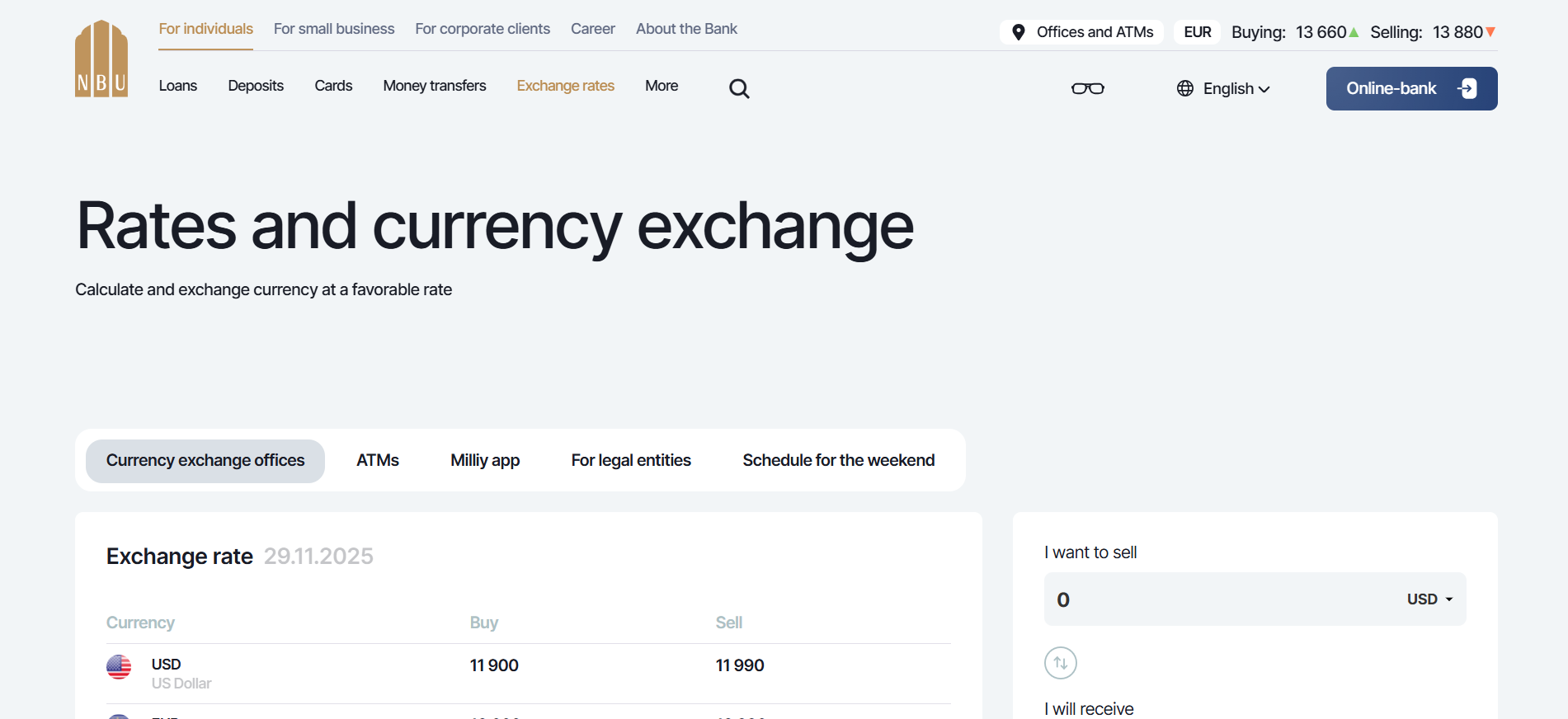Viewport: 1568px width, 719px height.
Task: Switch to Schedule for the weekend
Action: (838, 460)
